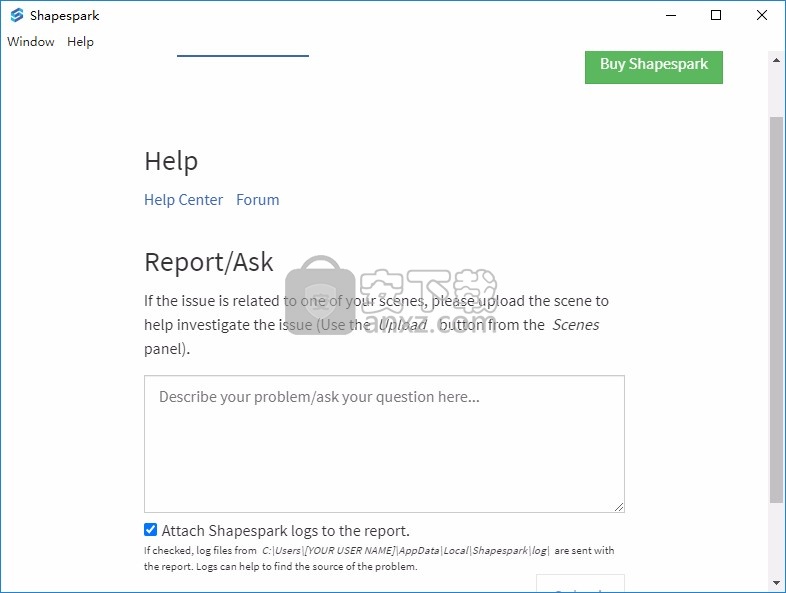
Task: Click the log path 'C:\Users\[YOUR USER NAME]' text
Action: click(329, 550)
